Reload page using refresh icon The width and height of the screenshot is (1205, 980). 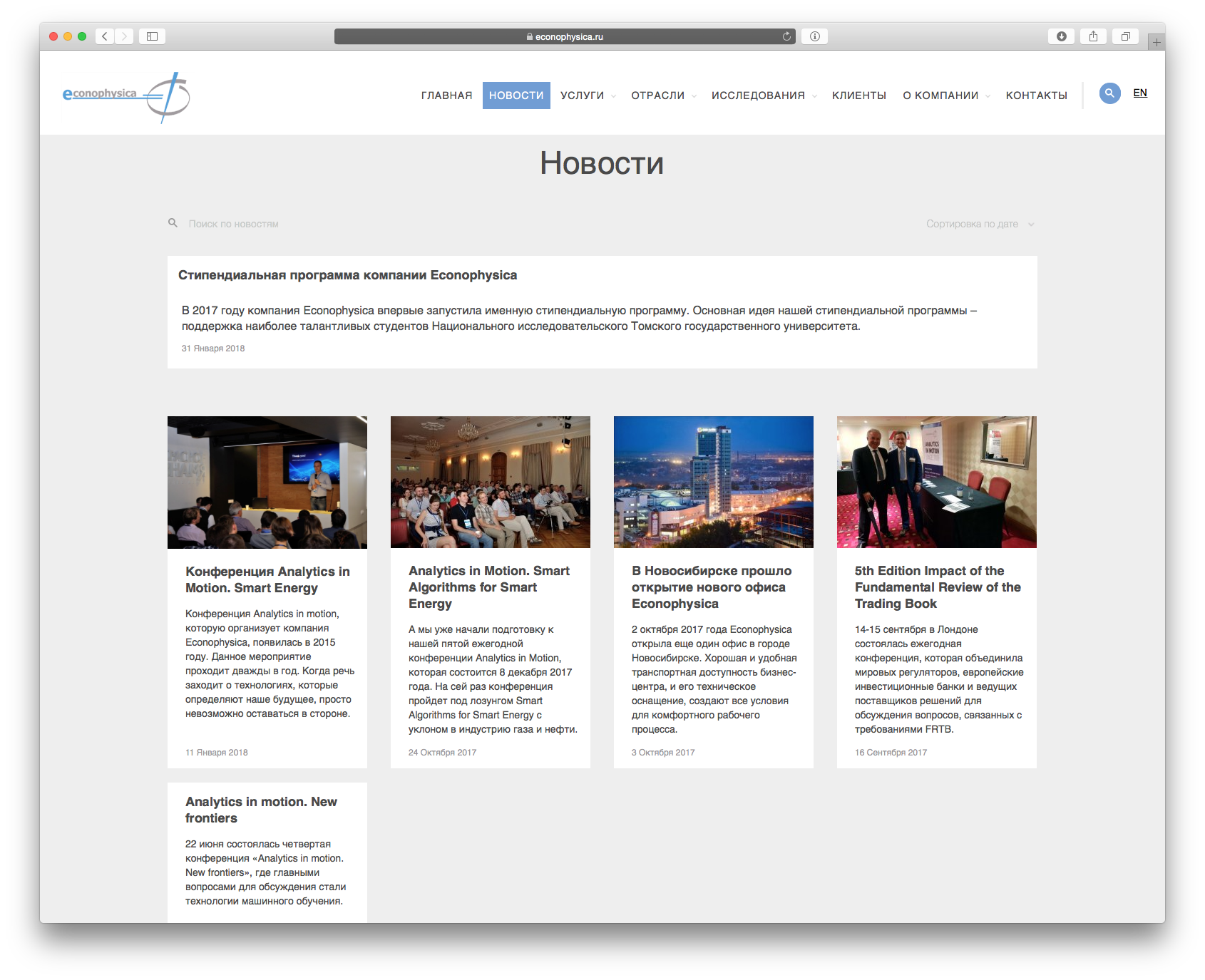786,36
